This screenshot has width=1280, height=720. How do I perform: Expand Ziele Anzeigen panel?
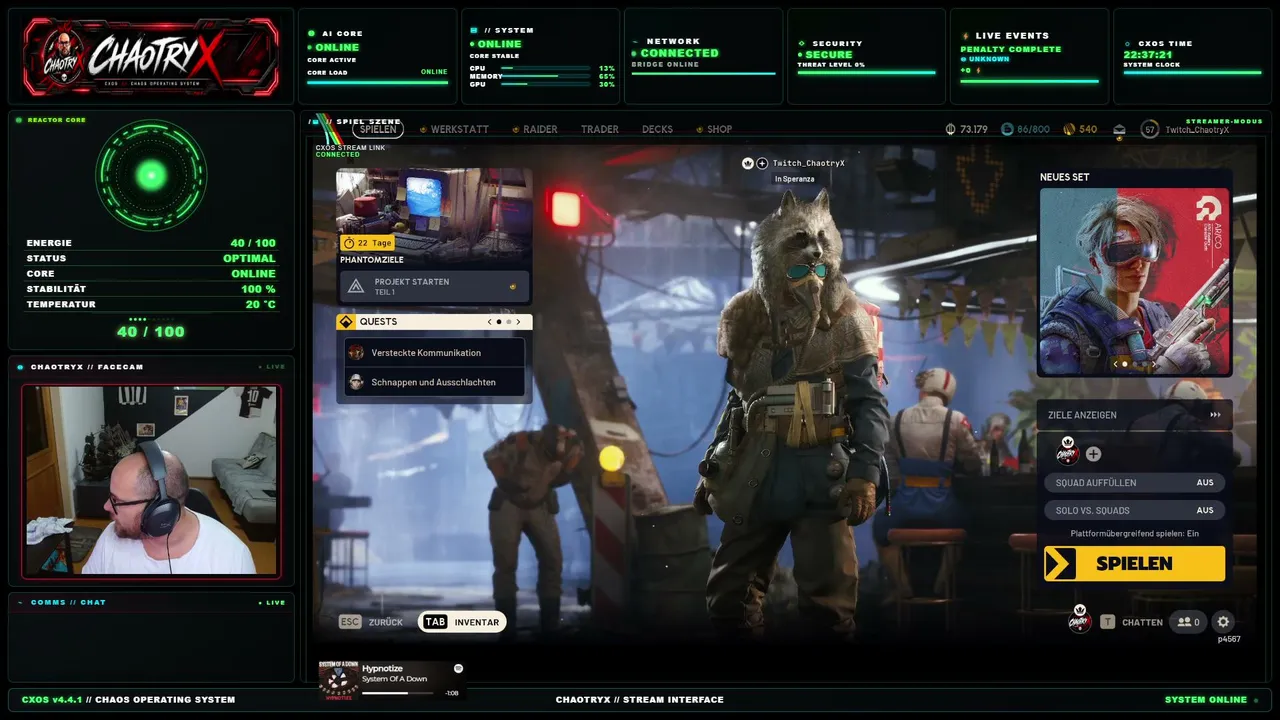1134,415
